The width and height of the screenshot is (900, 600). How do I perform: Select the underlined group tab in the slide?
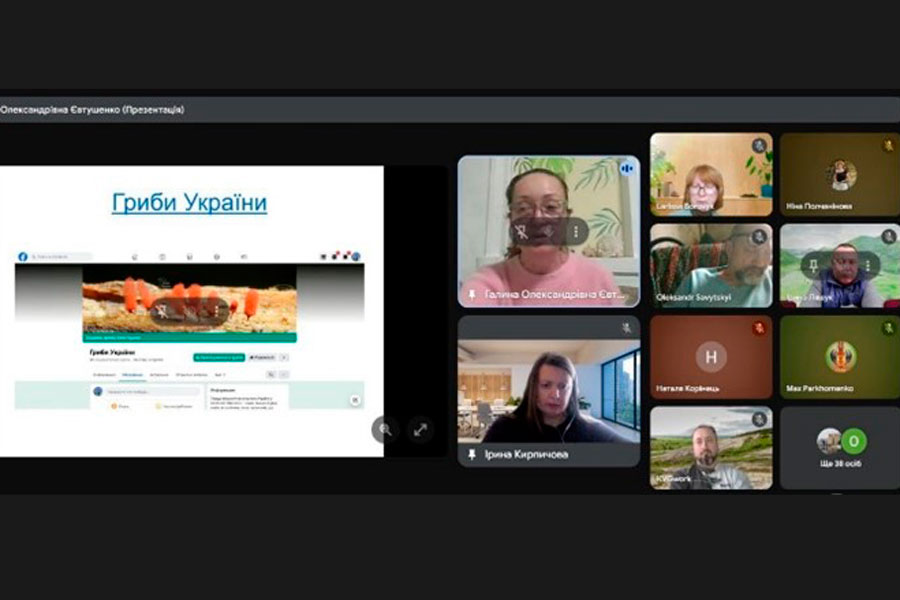[132, 375]
